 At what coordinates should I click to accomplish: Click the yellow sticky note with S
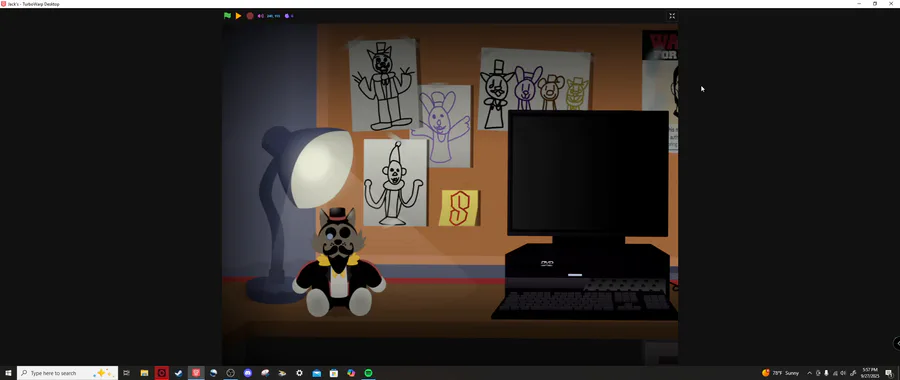tap(459, 208)
